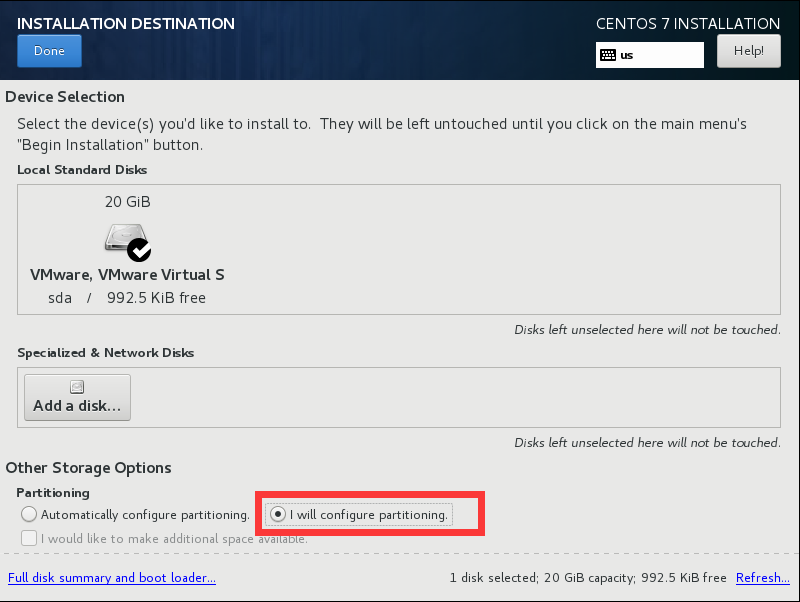Screen dimensions: 800x602
Task: Click the CENTOS 7 INSTALLATION title
Action: point(688,24)
